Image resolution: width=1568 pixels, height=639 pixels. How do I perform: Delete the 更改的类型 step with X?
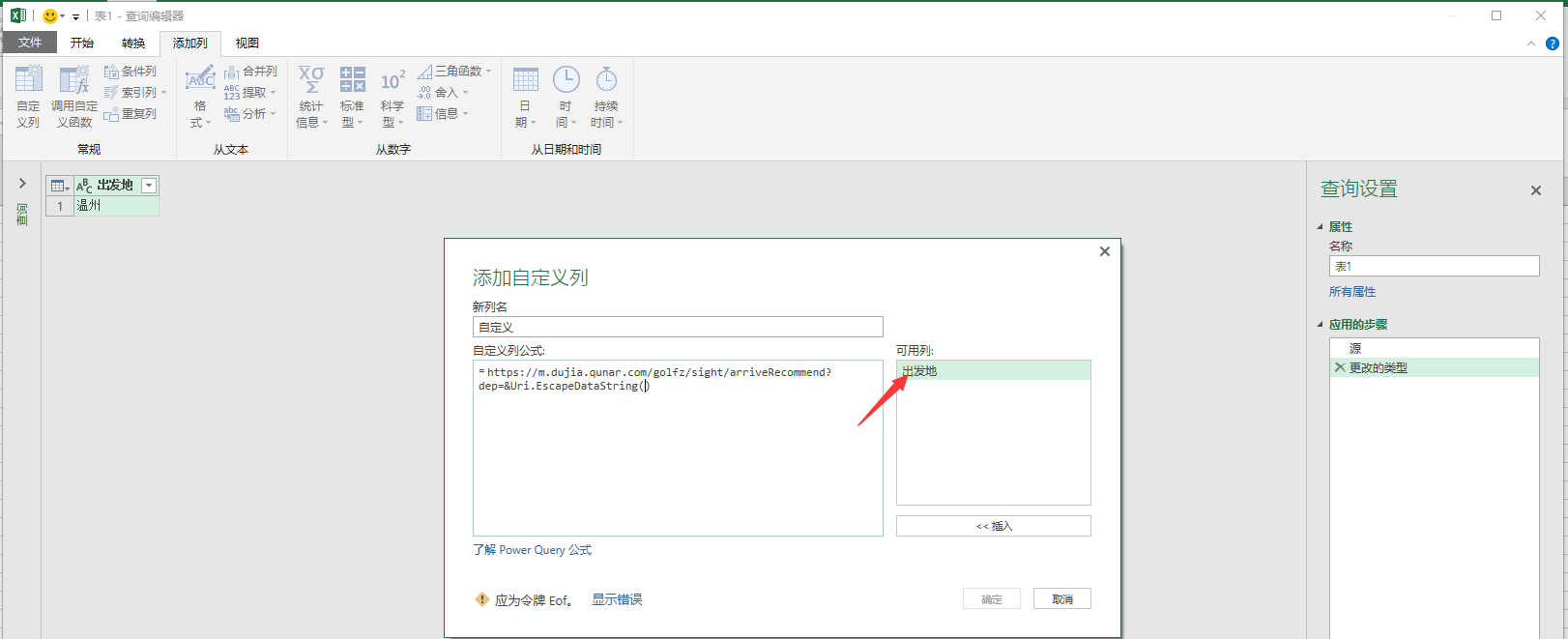point(1340,367)
